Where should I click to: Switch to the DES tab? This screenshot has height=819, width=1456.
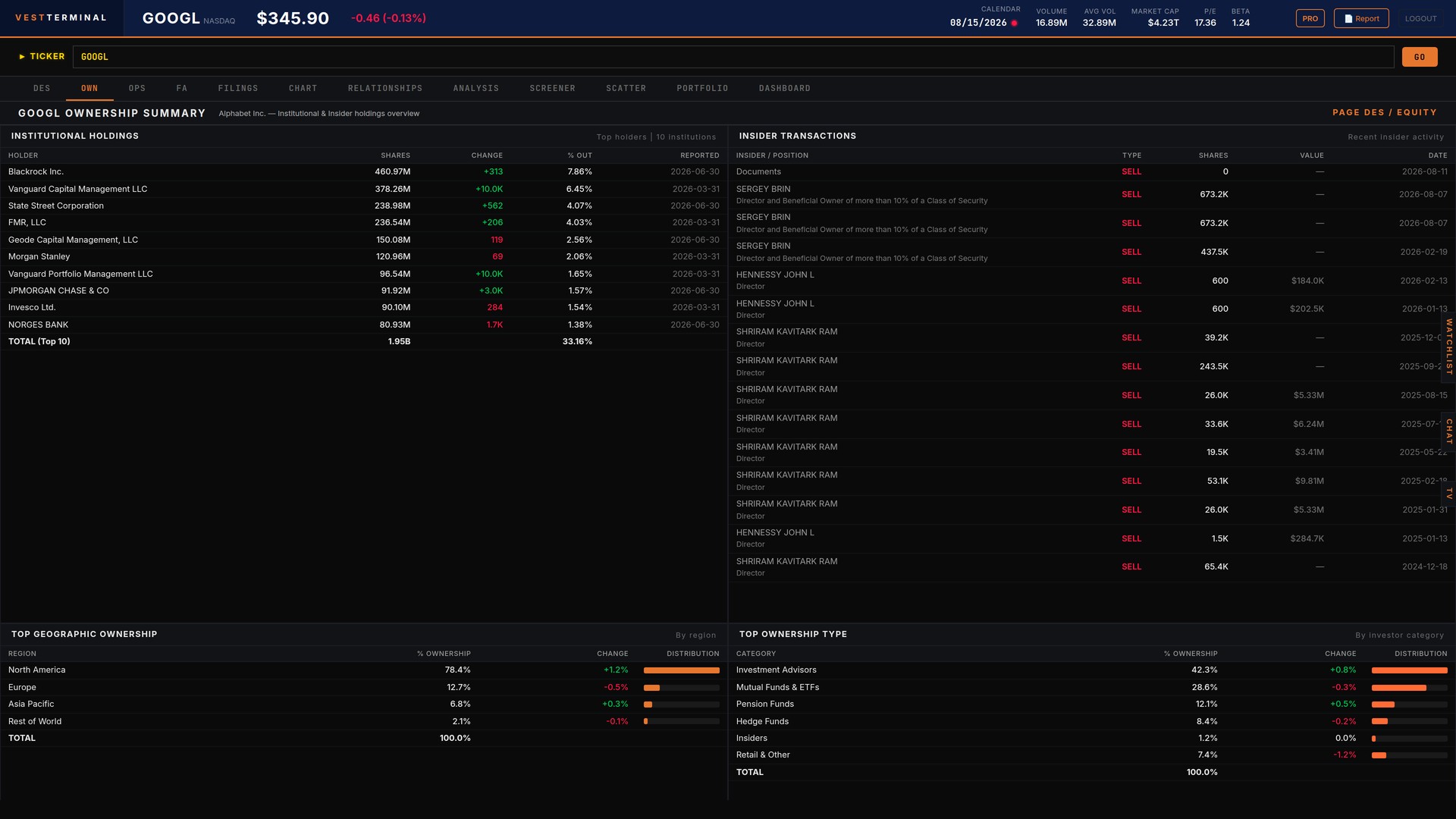pos(42,89)
